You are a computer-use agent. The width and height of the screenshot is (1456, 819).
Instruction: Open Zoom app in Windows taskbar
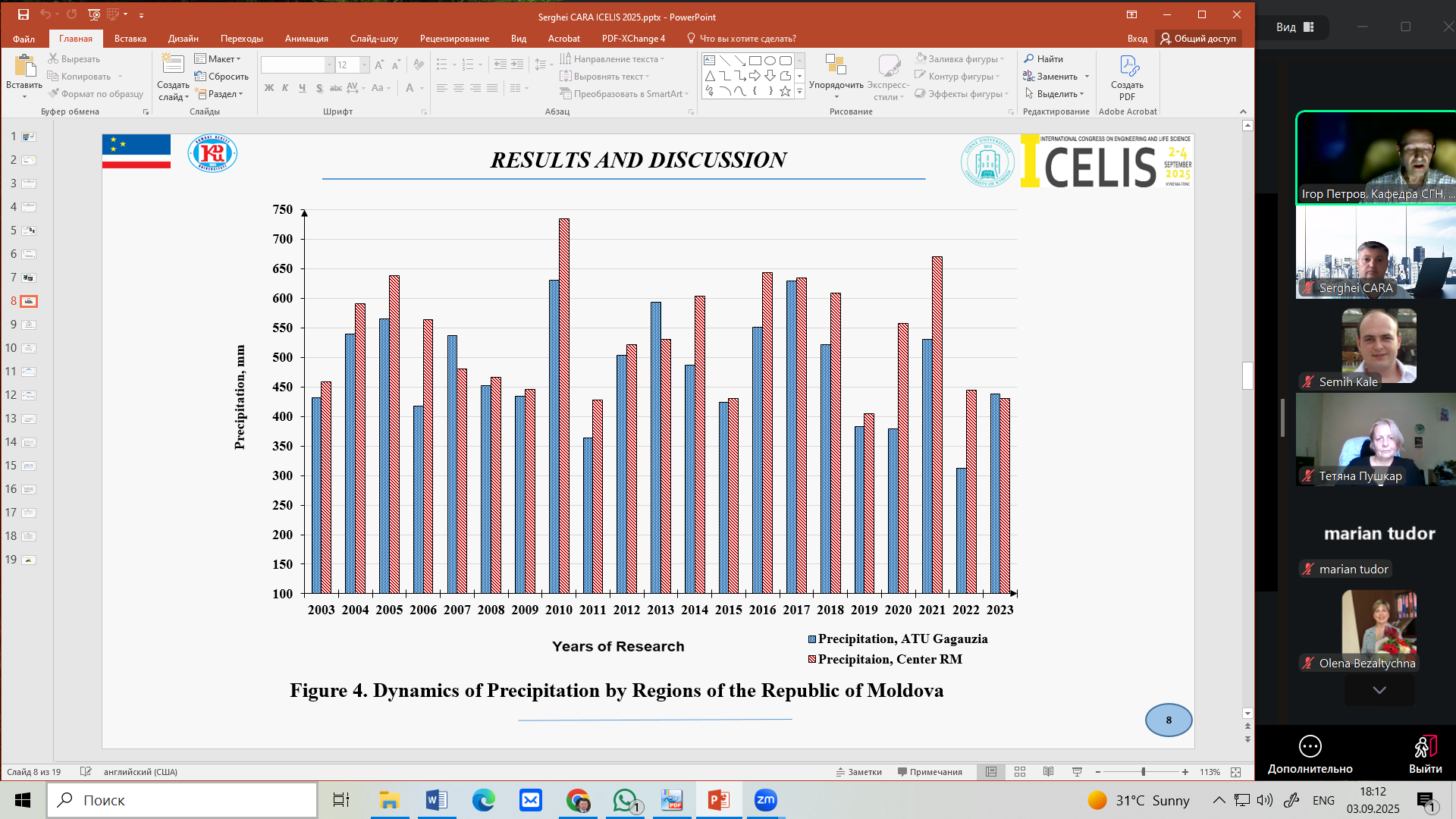765,800
